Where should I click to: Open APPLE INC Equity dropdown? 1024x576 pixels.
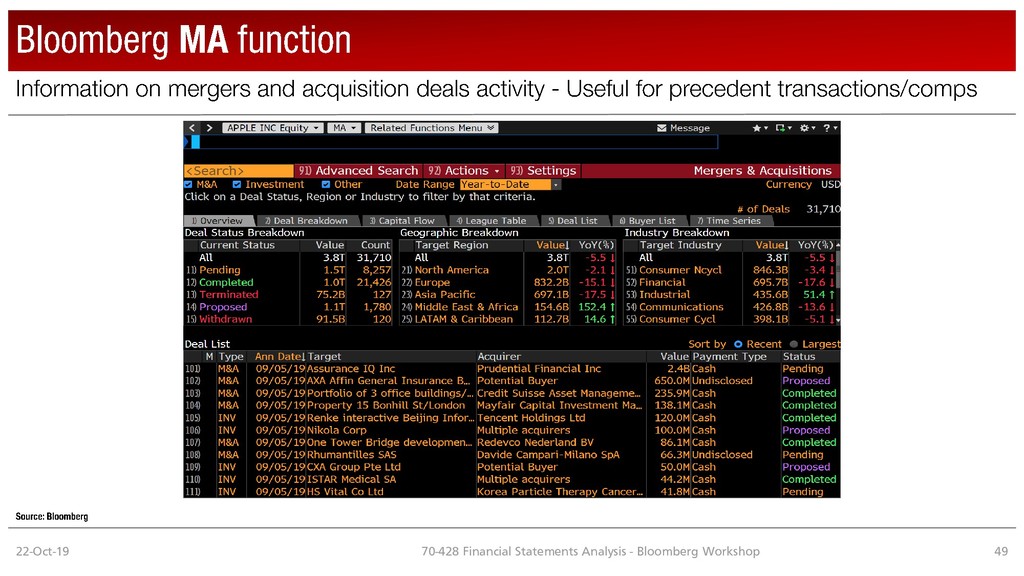272,128
